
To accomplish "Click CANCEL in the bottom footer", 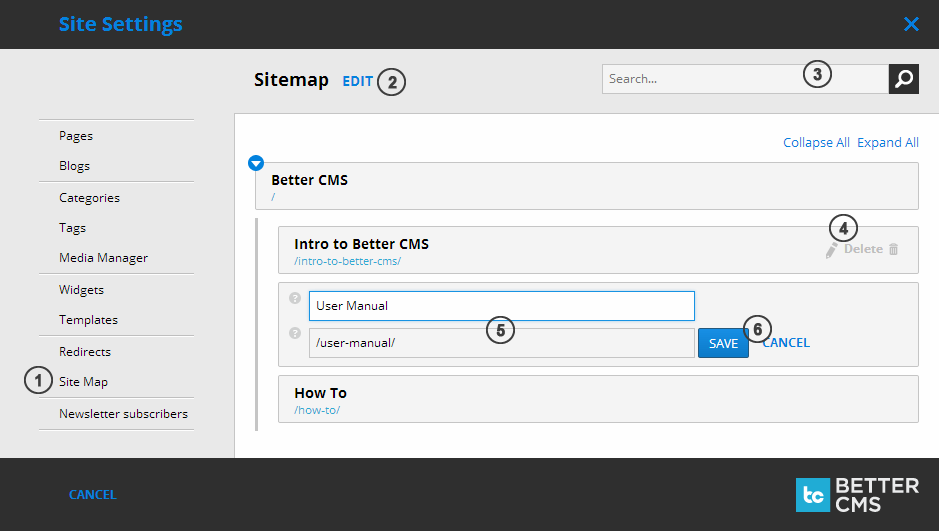I will coord(92,494).
